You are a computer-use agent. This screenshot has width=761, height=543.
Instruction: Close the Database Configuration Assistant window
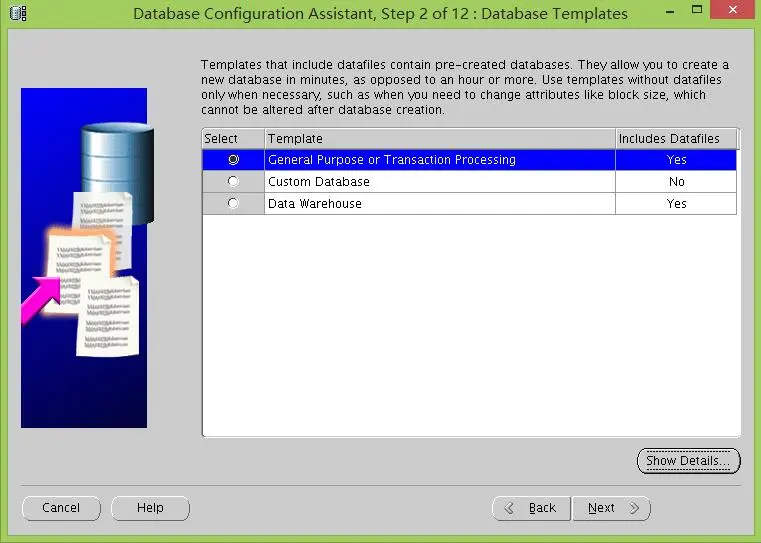(733, 10)
